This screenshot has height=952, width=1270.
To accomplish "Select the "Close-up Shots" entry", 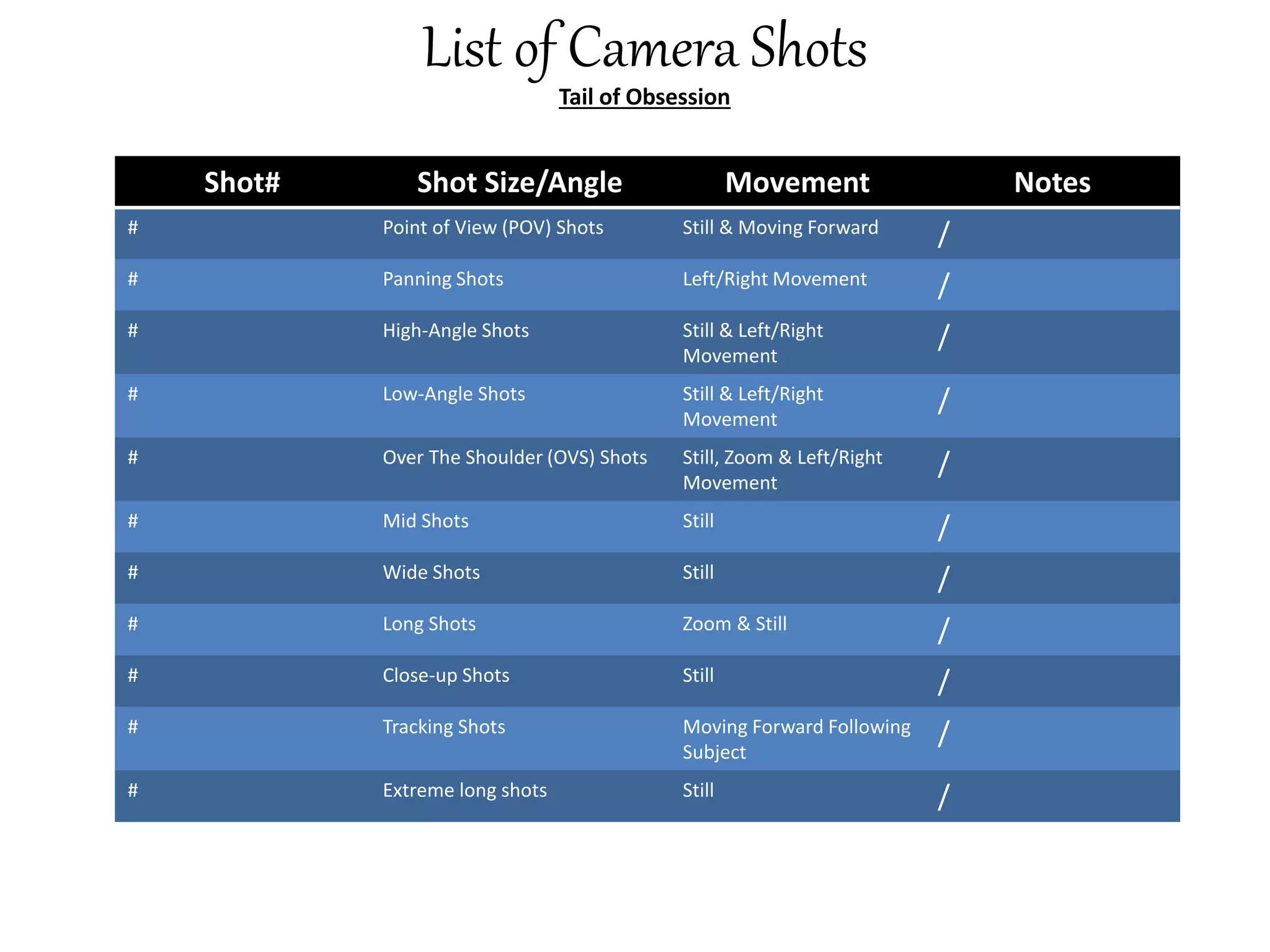I will [446, 675].
